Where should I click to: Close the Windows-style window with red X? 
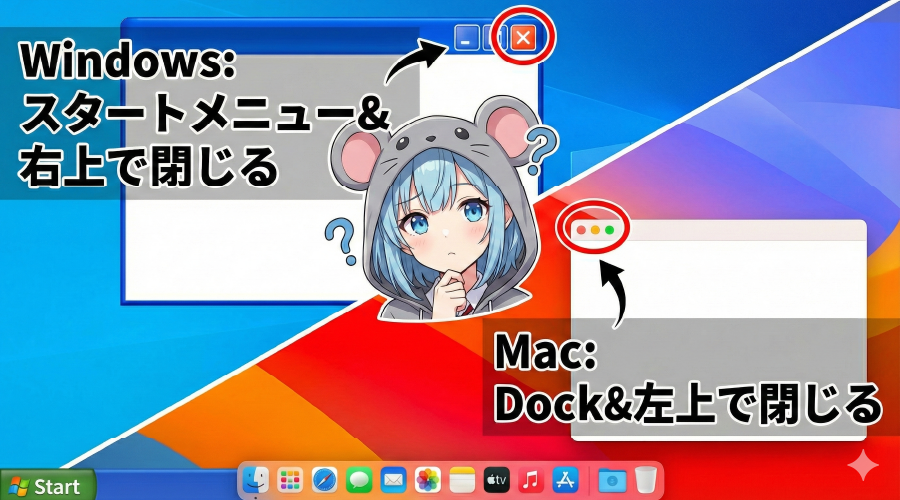coord(523,38)
